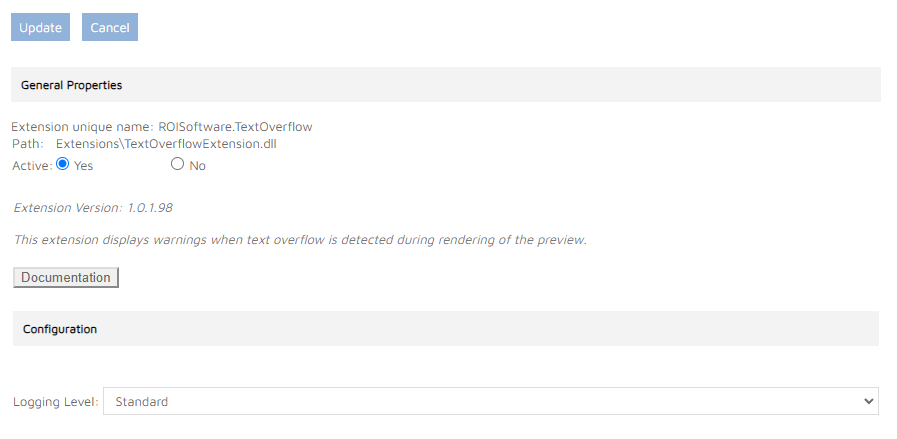Click the "Logging Level:" label

[x=56, y=402]
